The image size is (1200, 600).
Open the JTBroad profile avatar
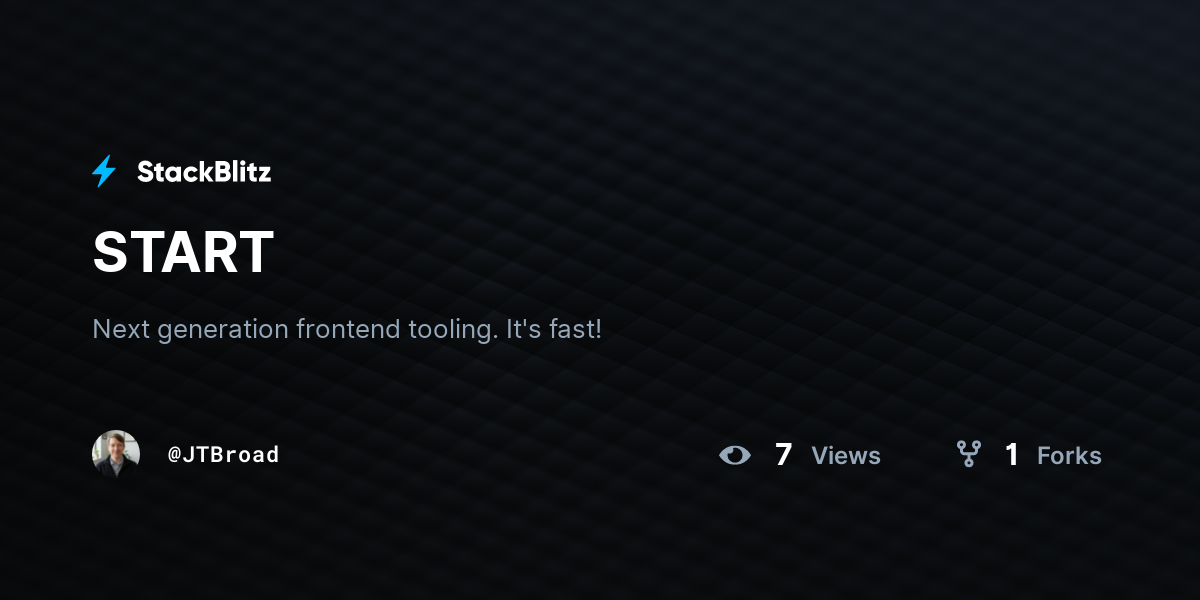pos(116,454)
